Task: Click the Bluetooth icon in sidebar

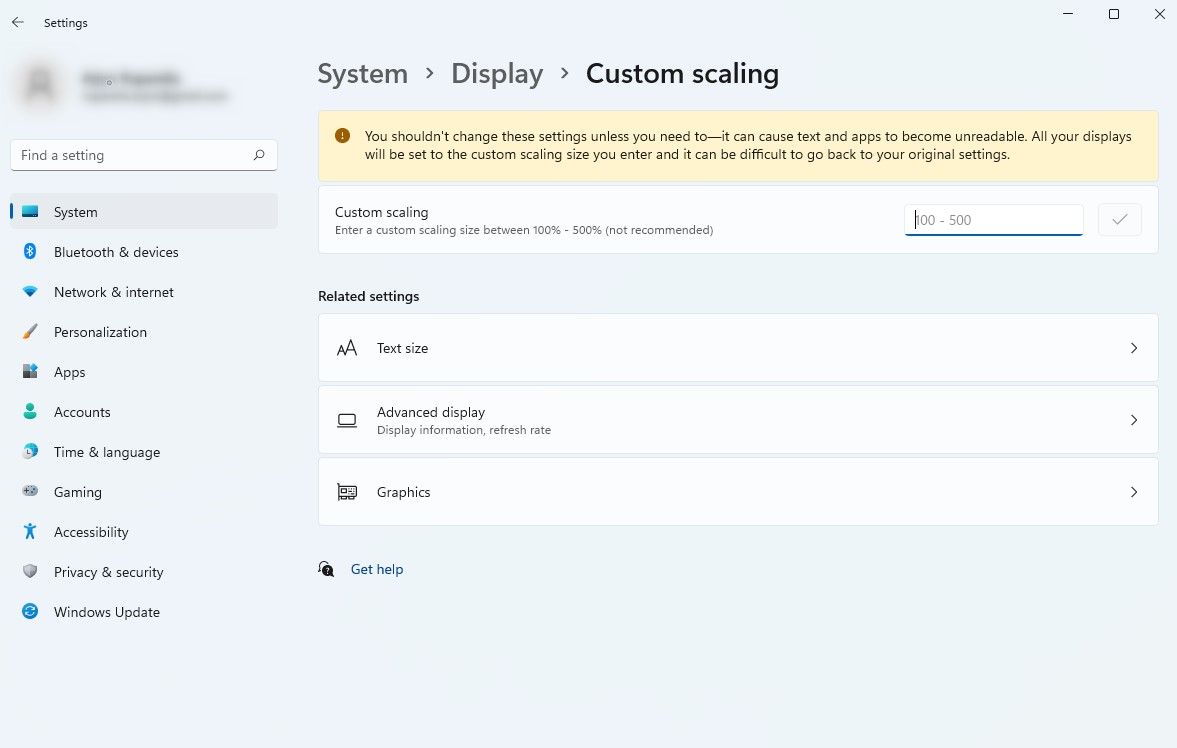Action: coord(30,252)
